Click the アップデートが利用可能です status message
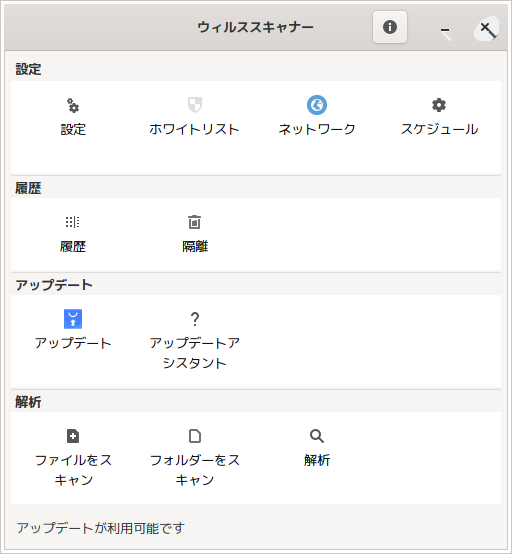The height and width of the screenshot is (554, 512). 101,528
